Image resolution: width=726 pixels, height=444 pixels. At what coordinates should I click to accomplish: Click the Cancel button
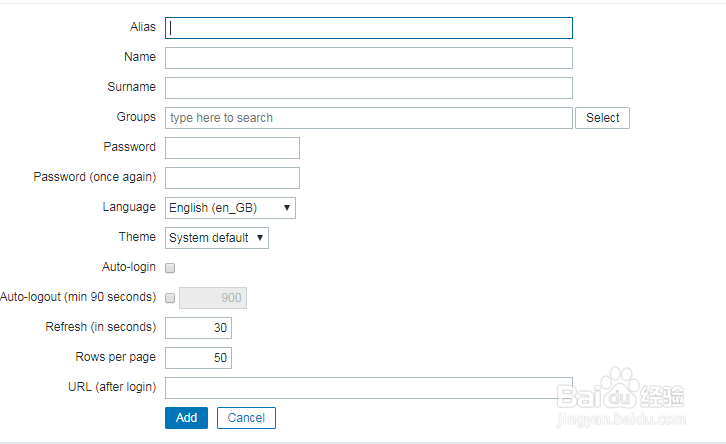click(x=246, y=418)
